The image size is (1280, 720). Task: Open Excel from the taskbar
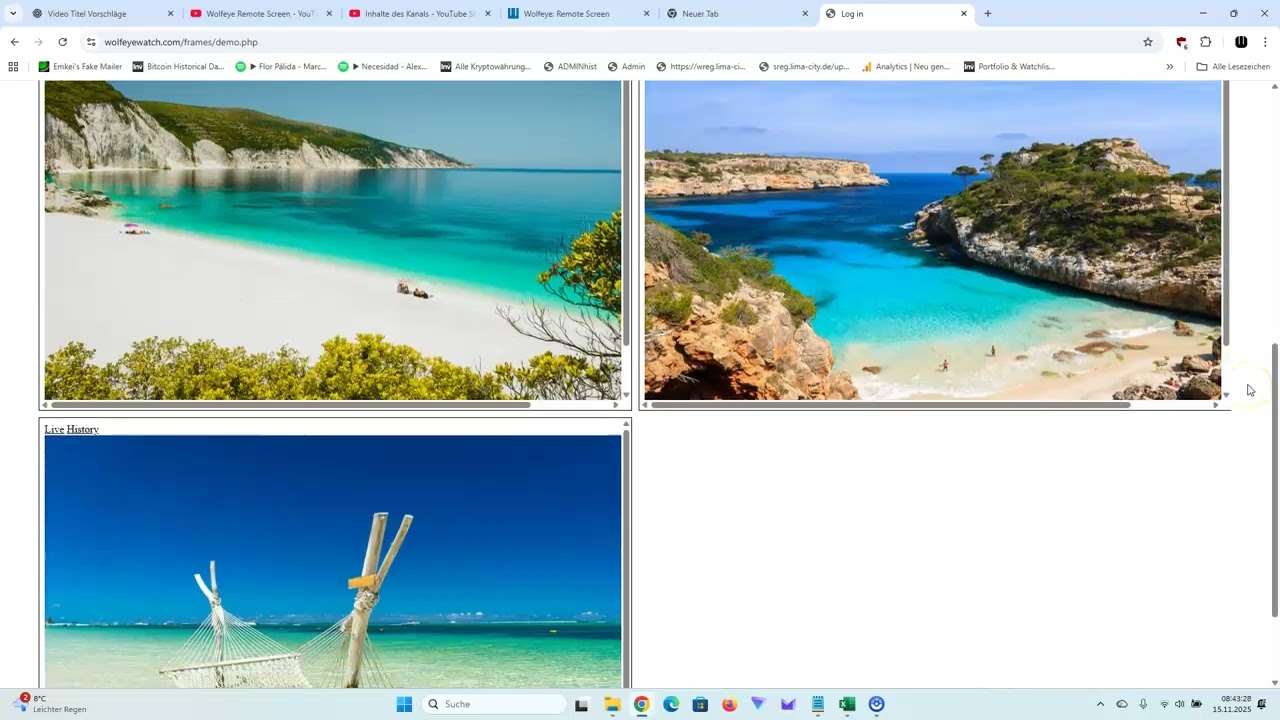pos(847,704)
